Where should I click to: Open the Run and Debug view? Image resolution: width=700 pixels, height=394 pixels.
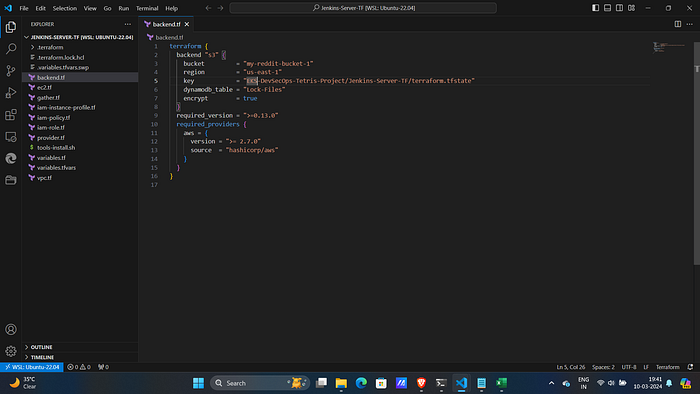11,93
